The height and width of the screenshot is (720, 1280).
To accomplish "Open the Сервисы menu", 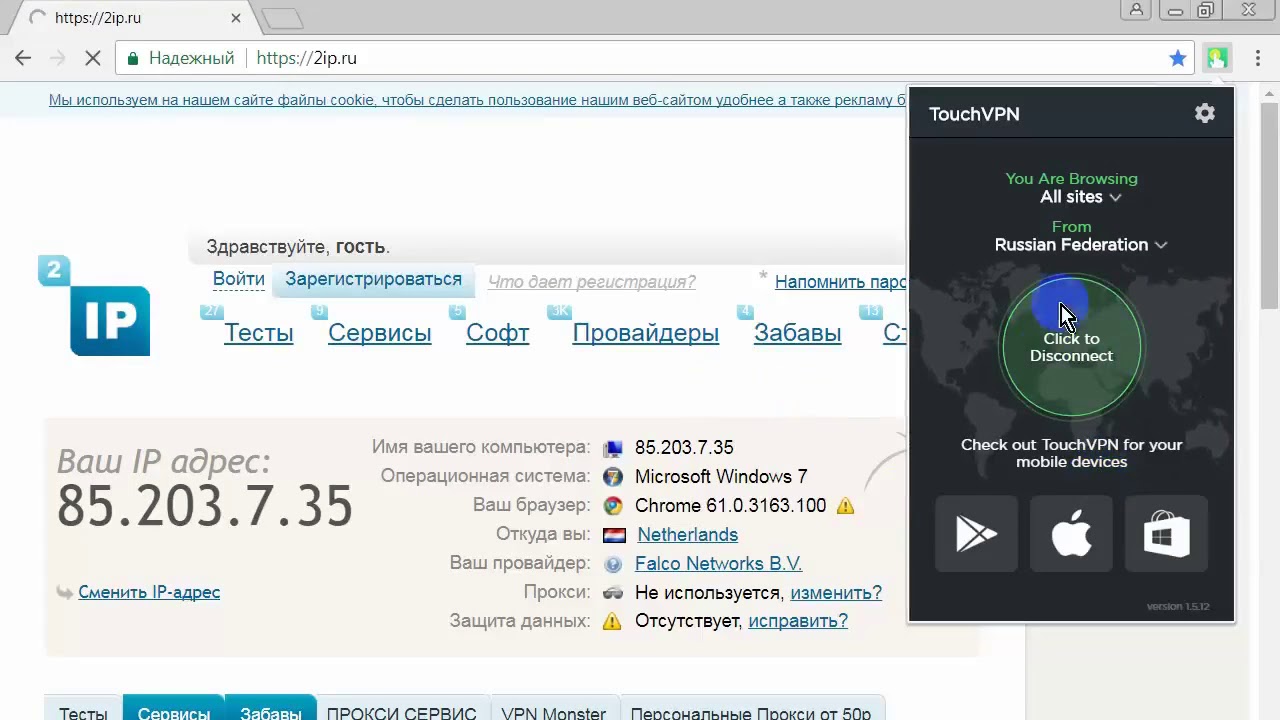I will click(x=380, y=333).
